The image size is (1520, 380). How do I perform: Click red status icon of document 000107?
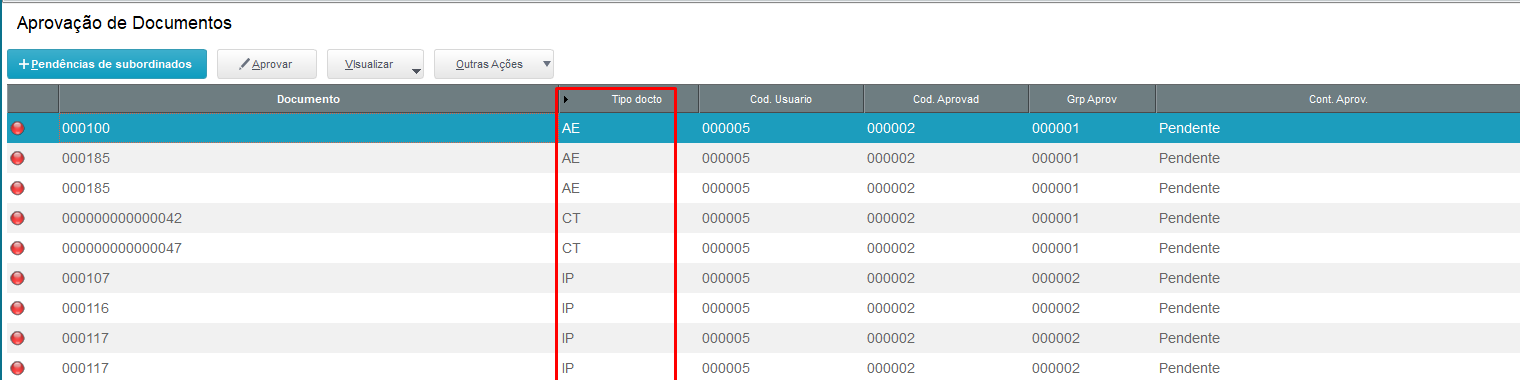pos(17,278)
